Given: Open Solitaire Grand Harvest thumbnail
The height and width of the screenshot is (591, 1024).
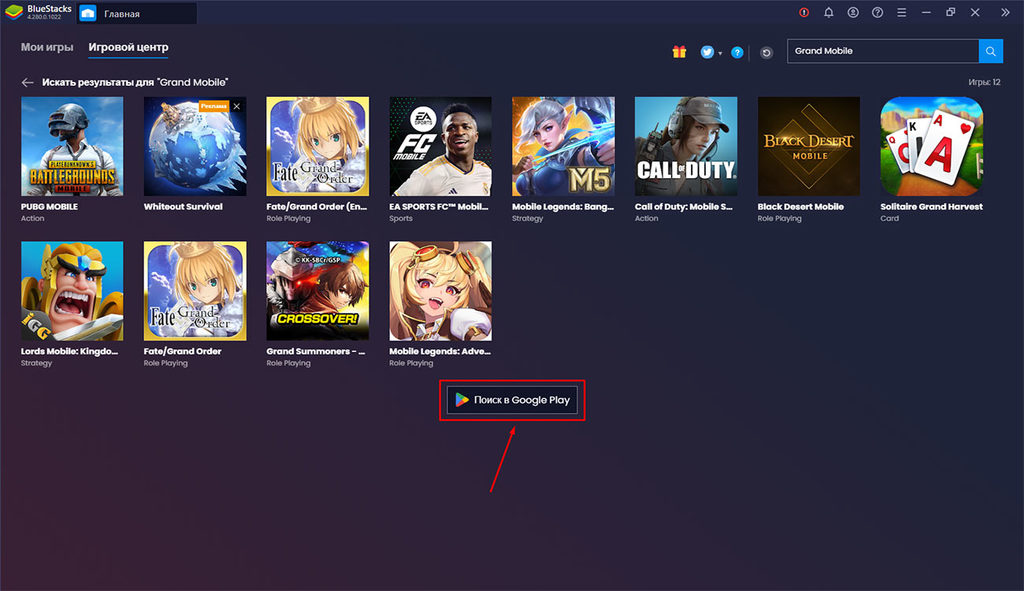Looking at the screenshot, I should [x=931, y=146].
